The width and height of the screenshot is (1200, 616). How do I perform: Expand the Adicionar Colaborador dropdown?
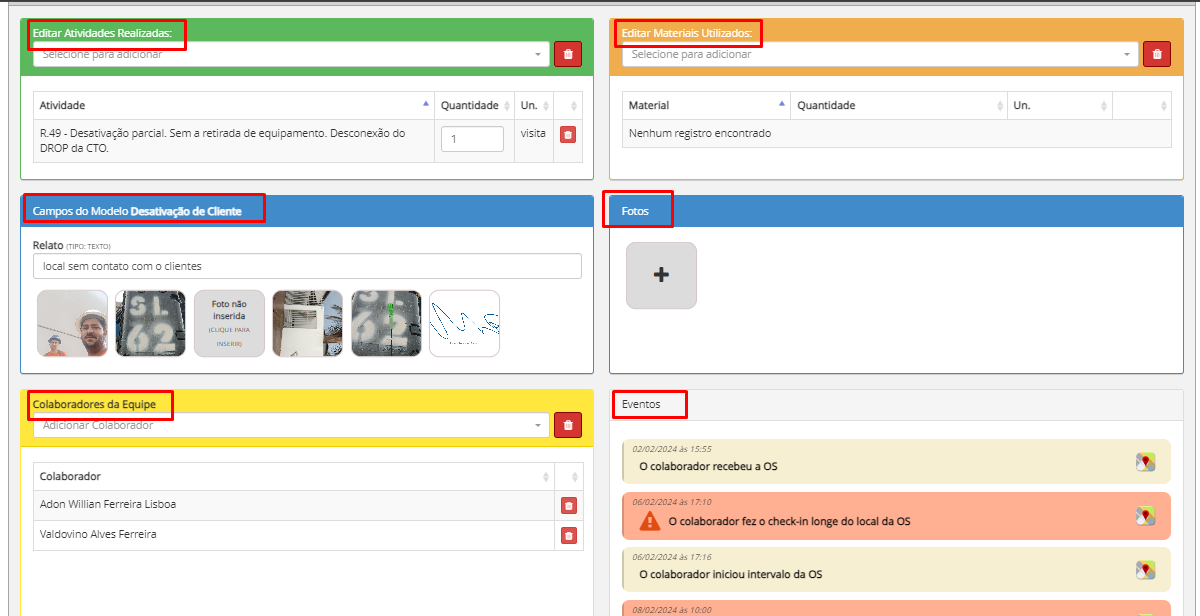tap(291, 425)
